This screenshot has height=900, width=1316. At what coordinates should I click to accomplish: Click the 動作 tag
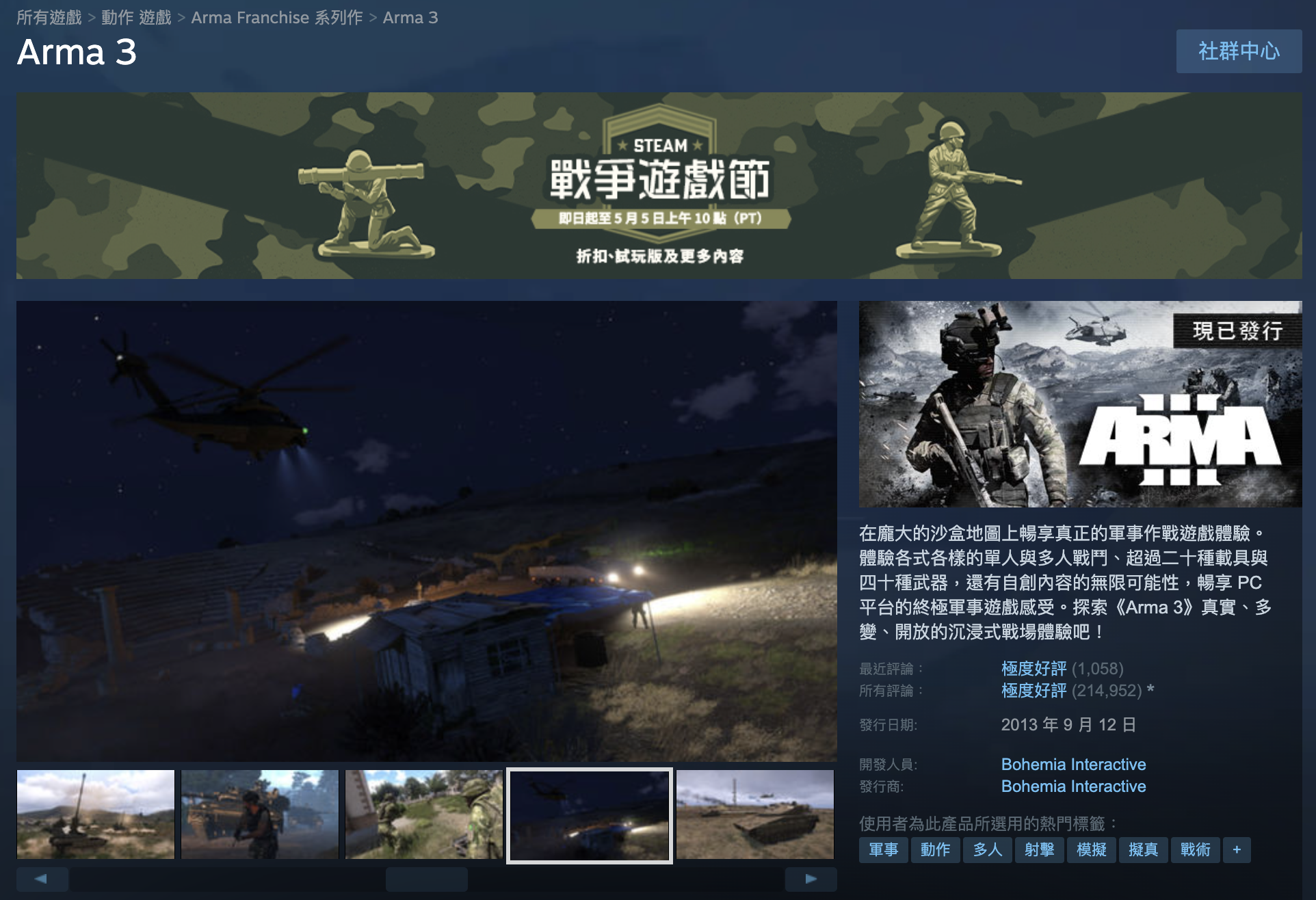coord(935,850)
